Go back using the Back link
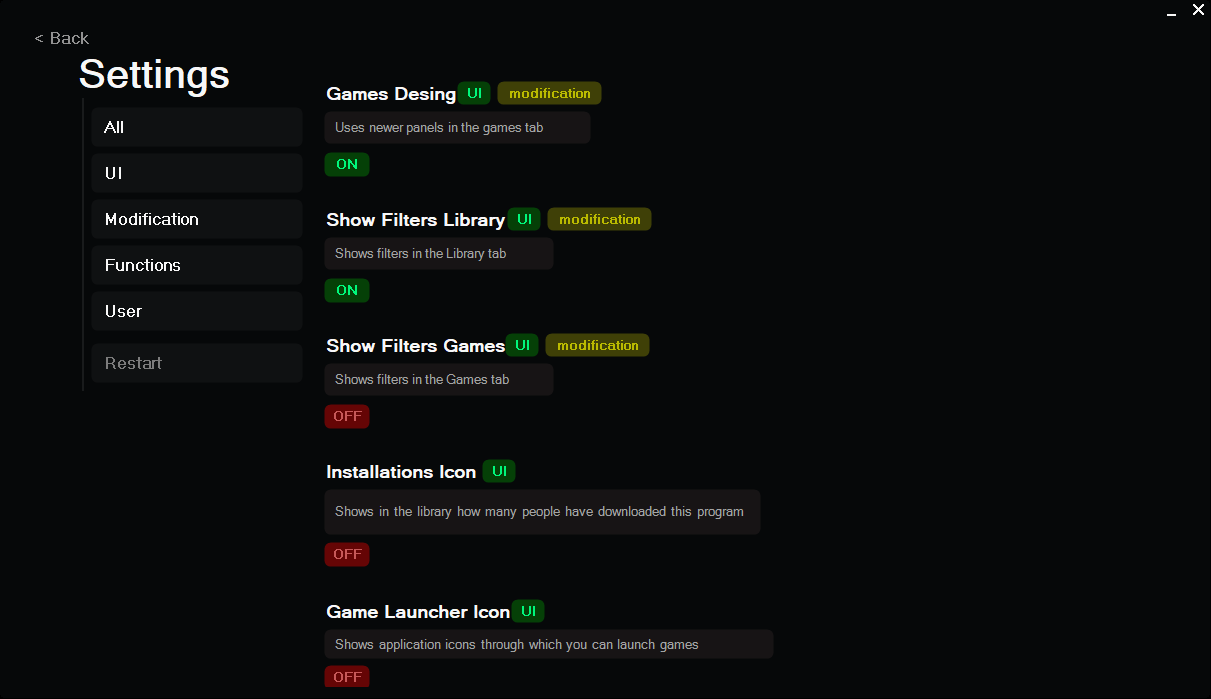Screen dimensions: 1211x699 pyautogui.click(x=61, y=37)
